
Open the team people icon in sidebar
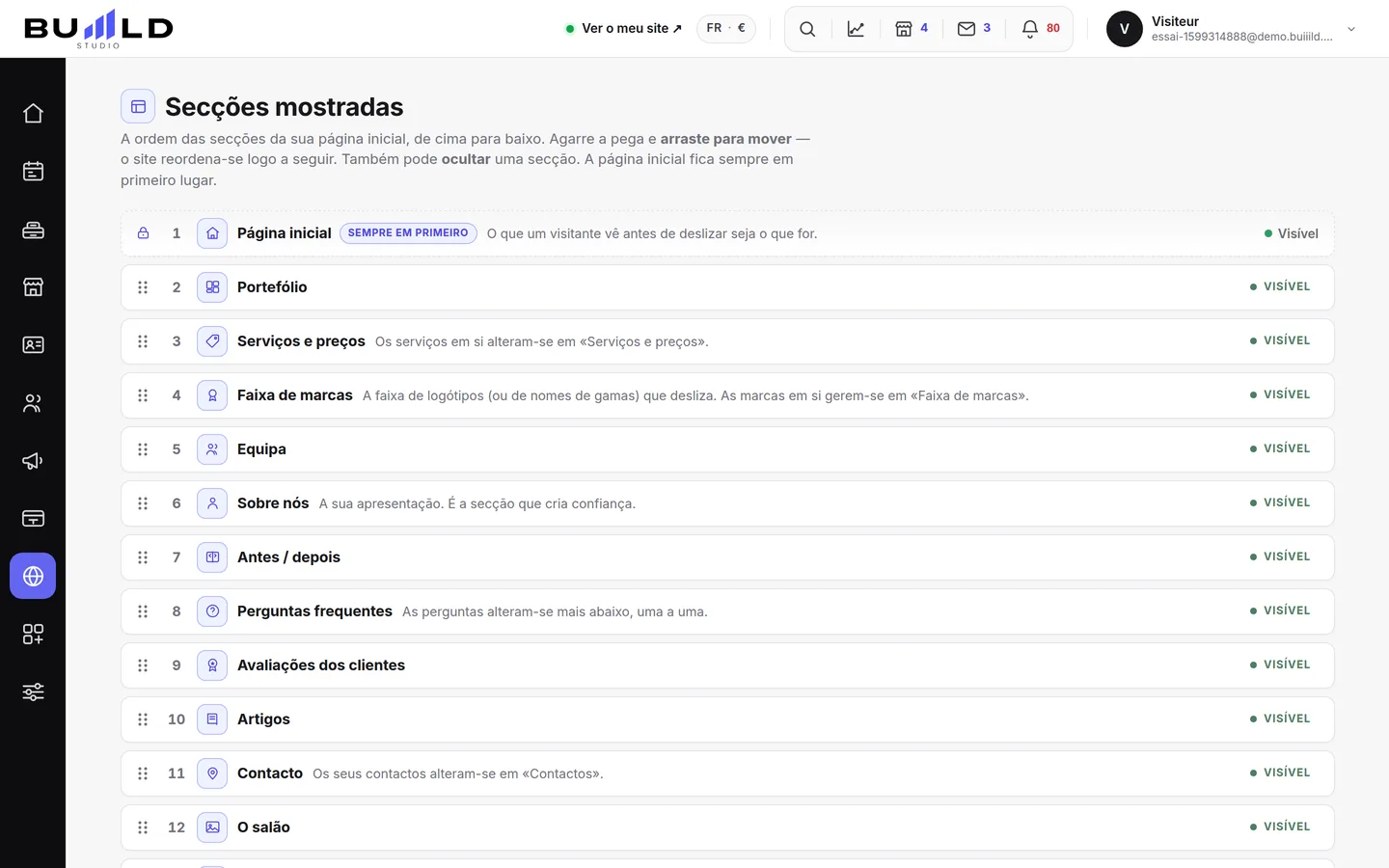tap(33, 402)
